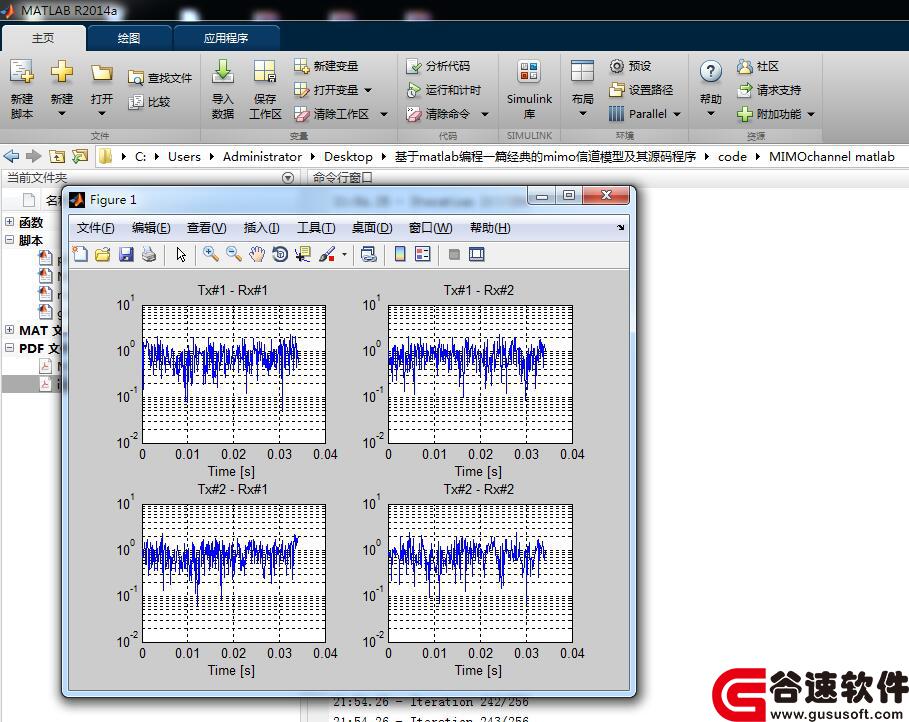Click Analyze Code (分析代码)
The height and width of the screenshot is (722, 909).
pos(438,66)
